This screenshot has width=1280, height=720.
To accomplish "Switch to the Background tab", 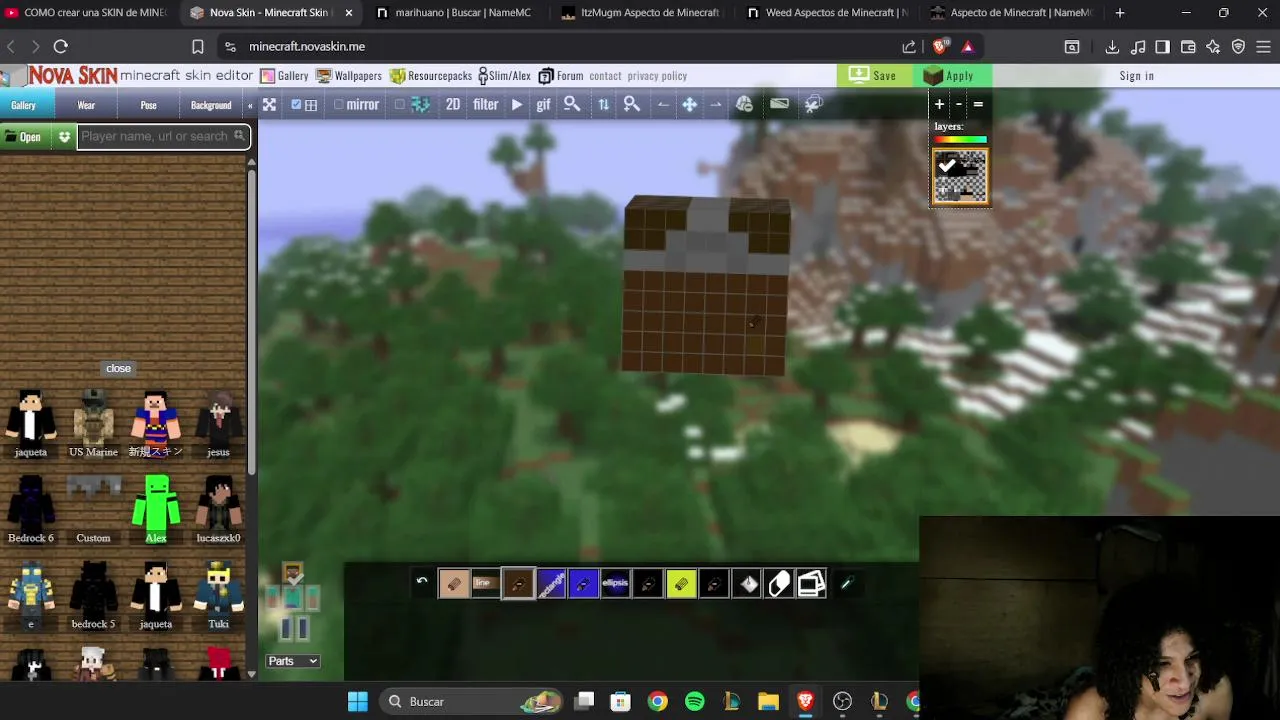I will click(211, 105).
